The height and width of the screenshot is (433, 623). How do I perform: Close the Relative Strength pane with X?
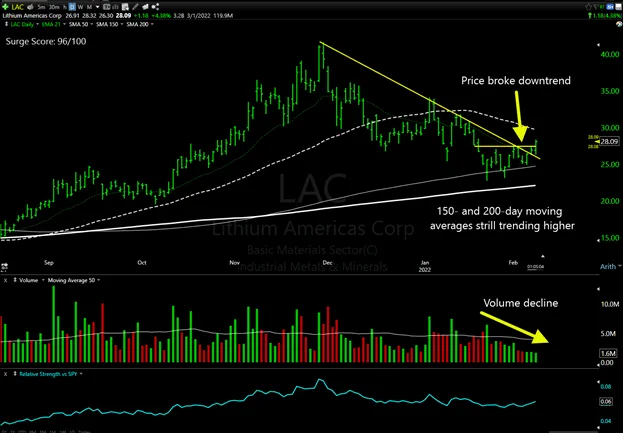tap(6, 374)
